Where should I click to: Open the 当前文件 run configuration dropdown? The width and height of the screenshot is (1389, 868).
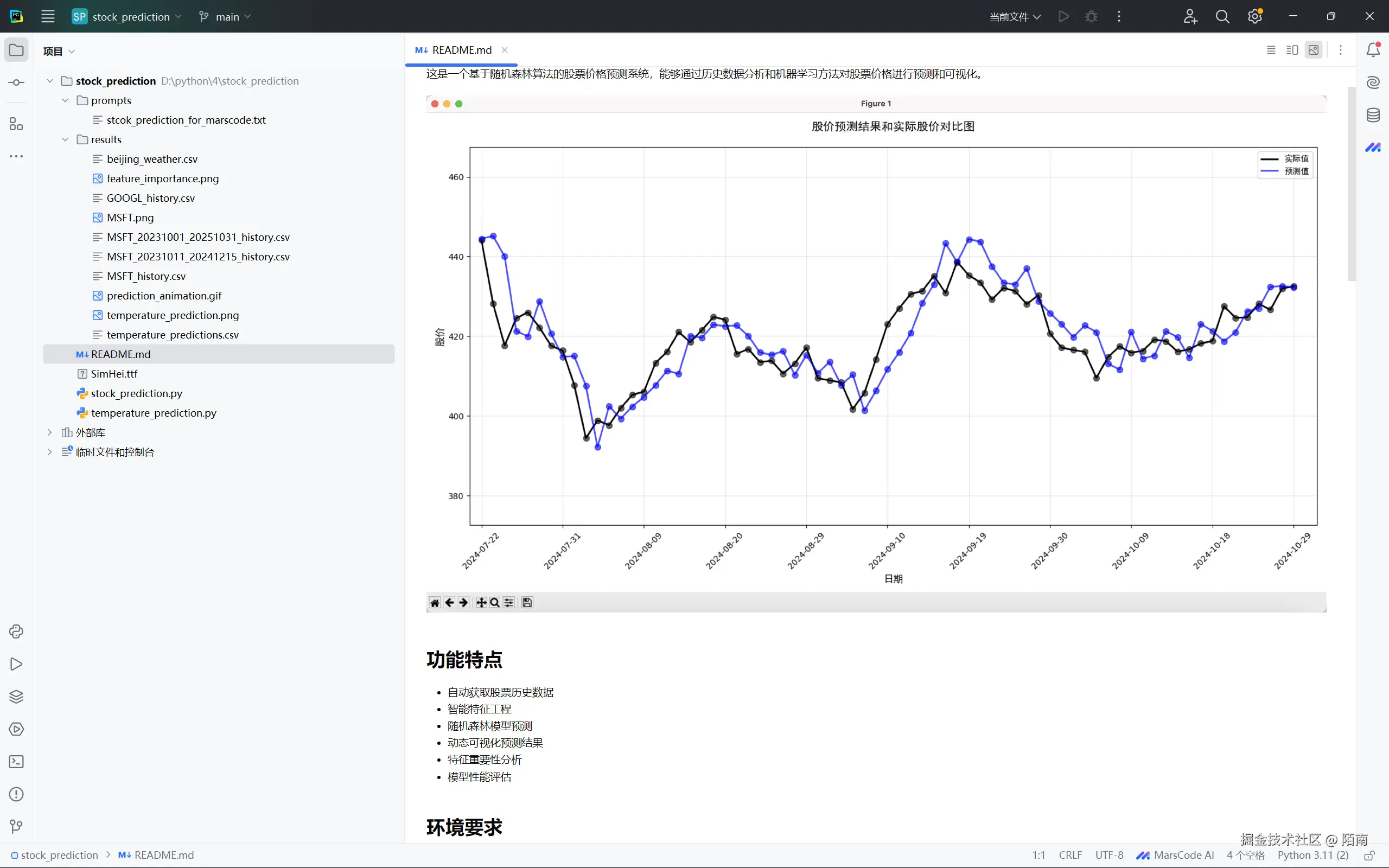tap(1014, 16)
